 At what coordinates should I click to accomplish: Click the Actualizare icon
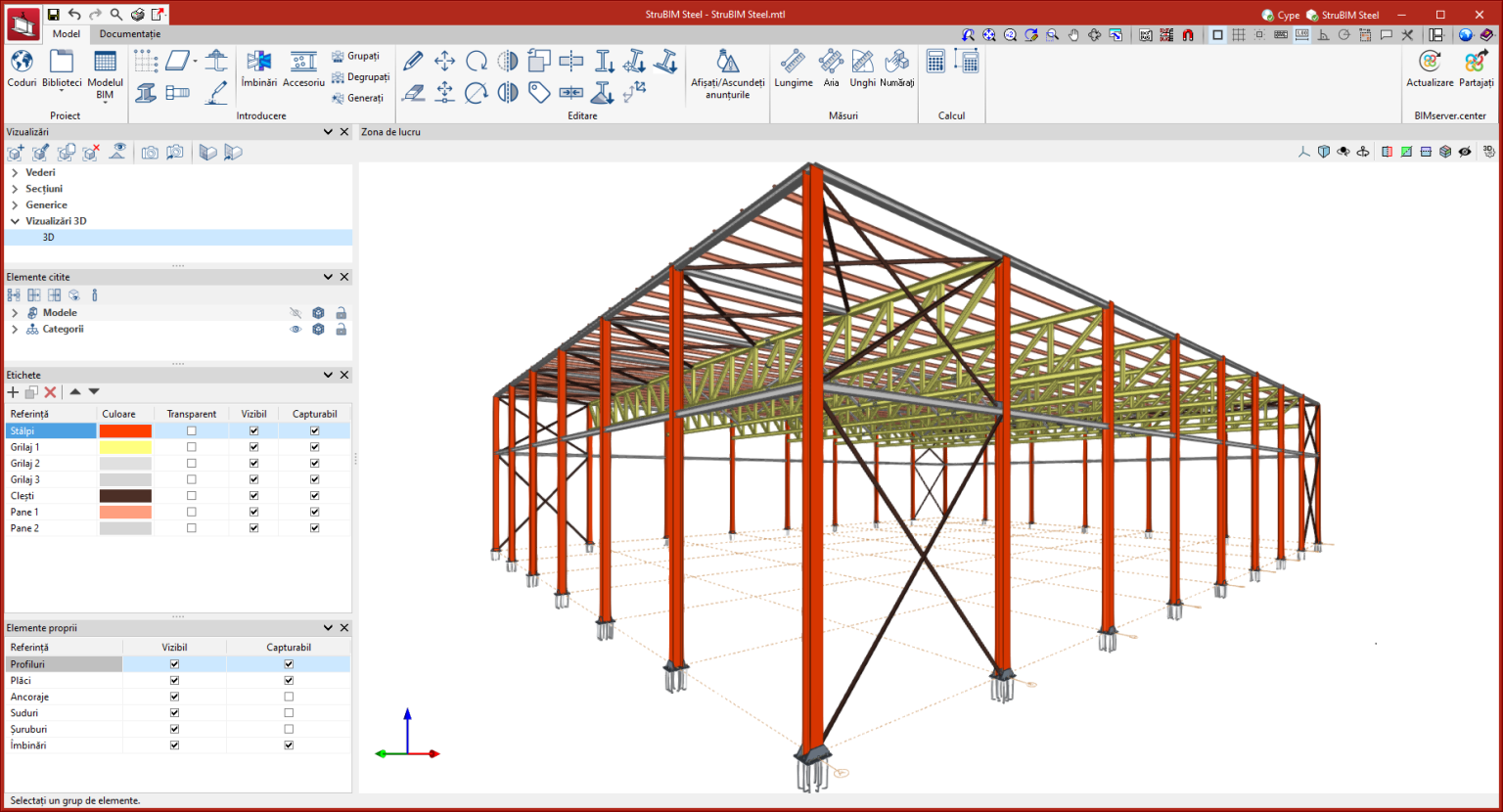coord(1430,68)
